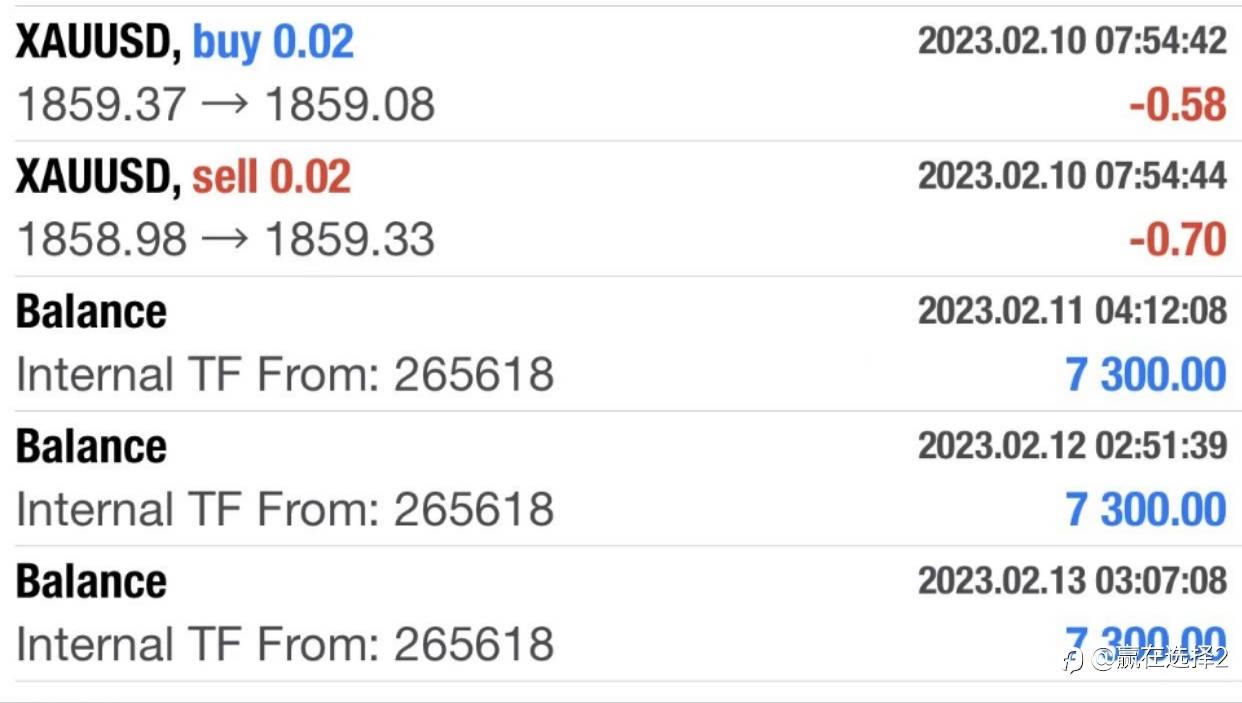Tap the 7 300.00 amount on 2023.02.11
The width and height of the screenshot is (1242, 703).
[x=1146, y=375]
